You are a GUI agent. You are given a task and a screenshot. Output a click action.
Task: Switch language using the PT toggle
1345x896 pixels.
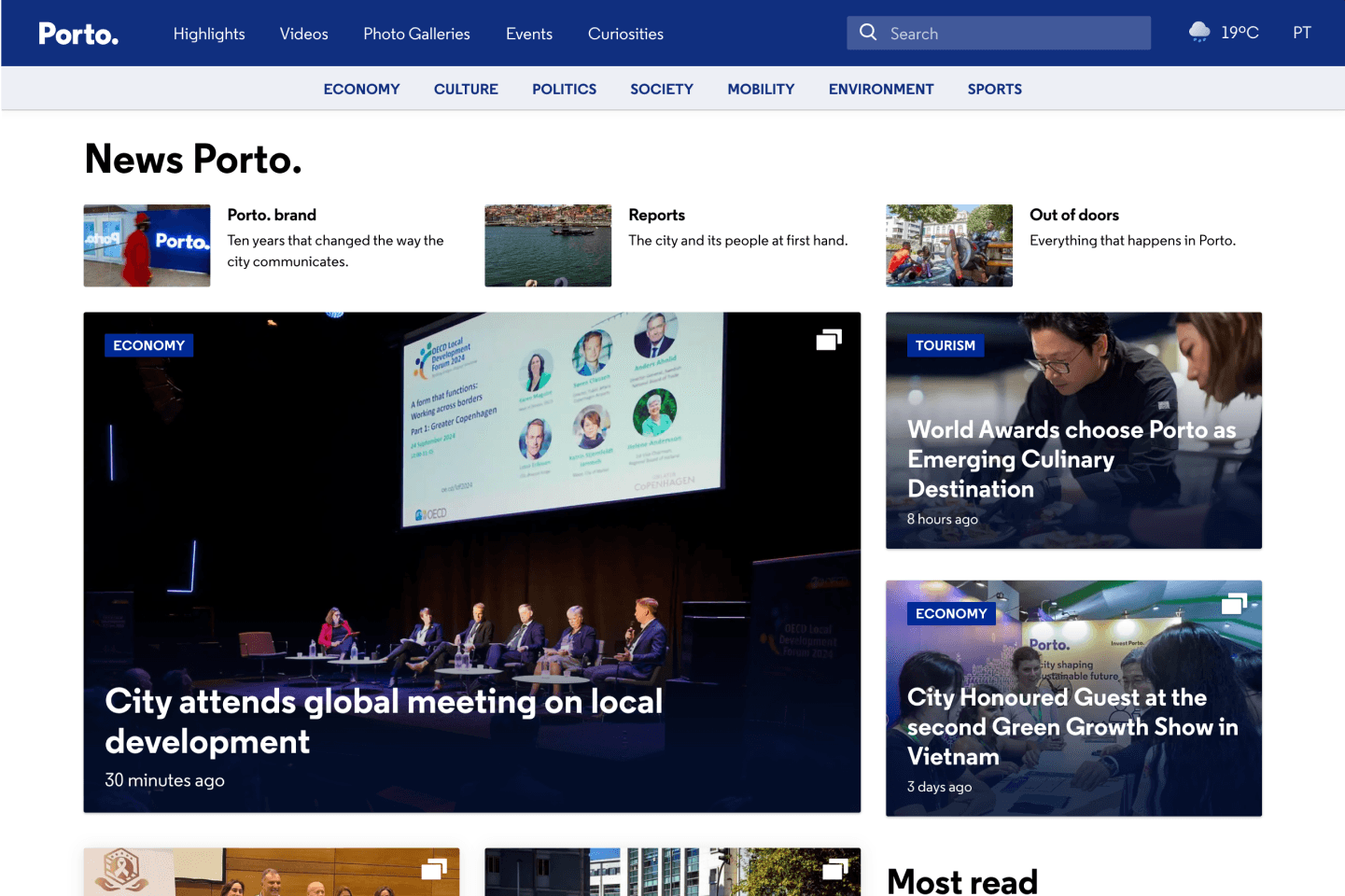pyautogui.click(x=1301, y=34)
